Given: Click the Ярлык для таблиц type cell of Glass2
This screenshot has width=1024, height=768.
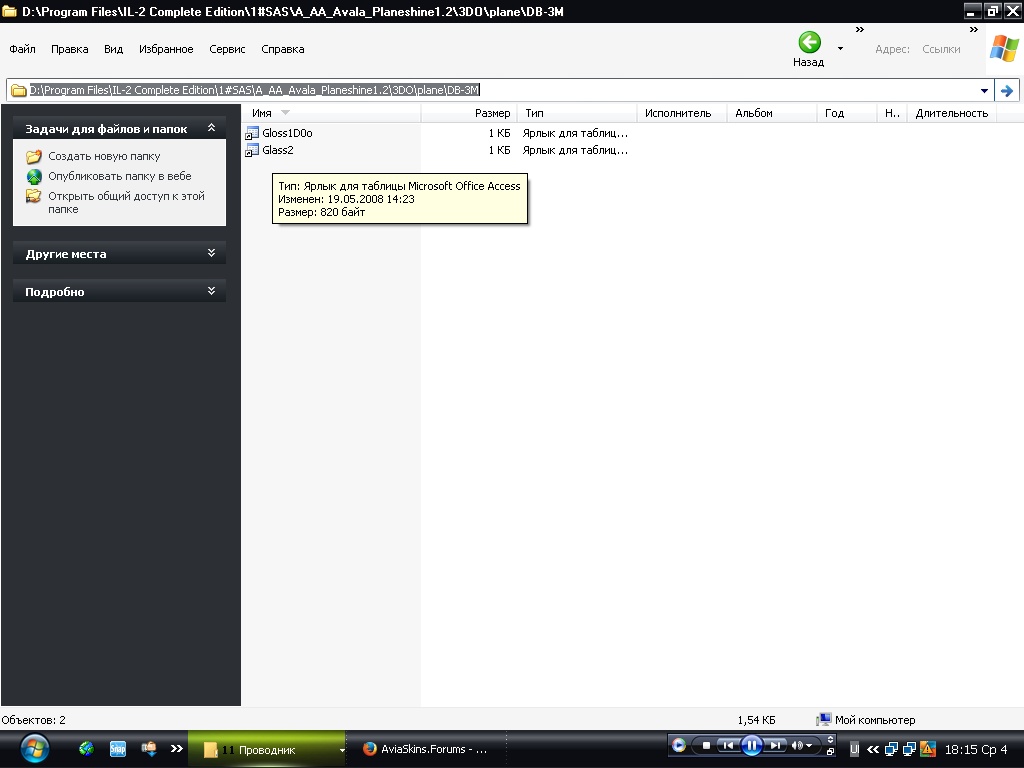Looking at the screenshot, I should click(575, 150).
